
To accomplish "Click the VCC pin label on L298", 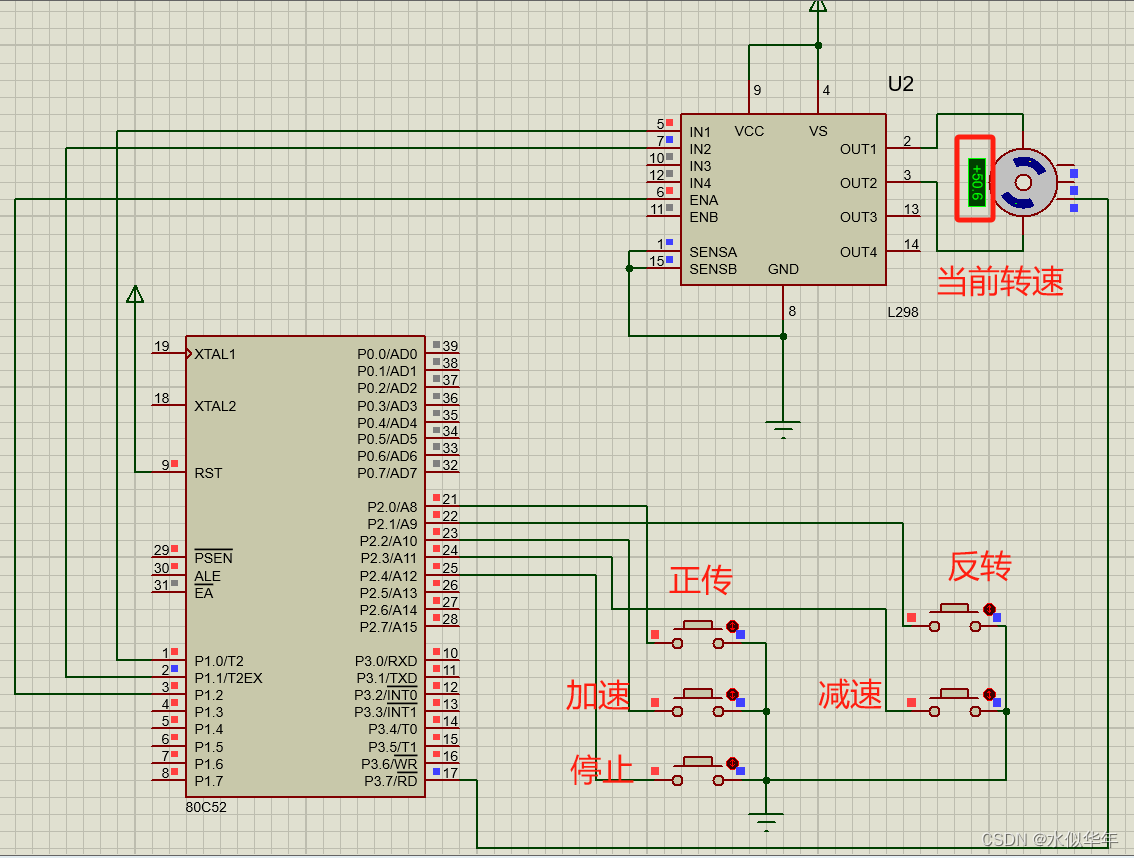I will tap(749, 132).
